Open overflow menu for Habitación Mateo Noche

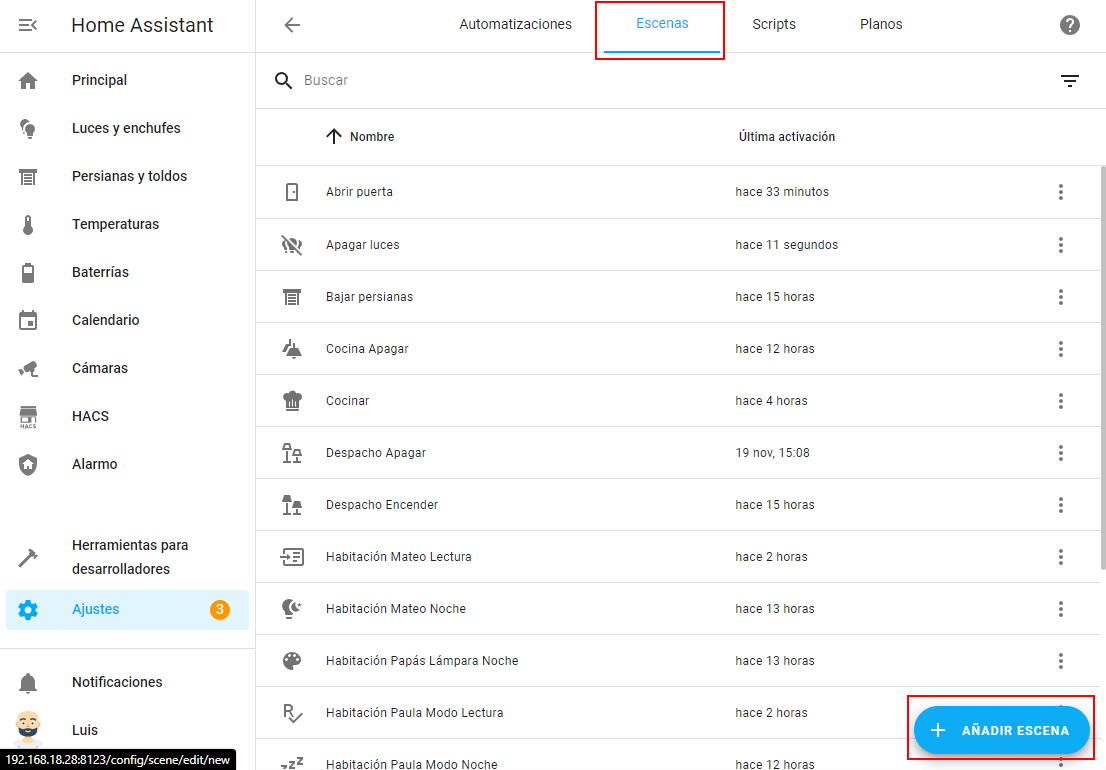1060,609
